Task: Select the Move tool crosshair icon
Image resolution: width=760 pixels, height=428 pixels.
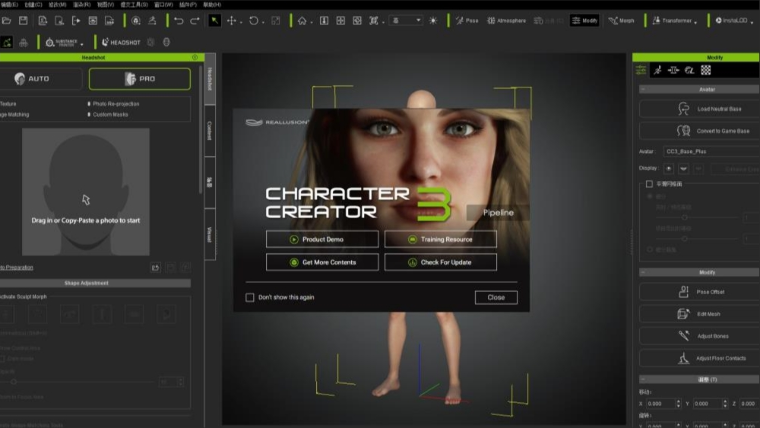Action: click(231, 20)
